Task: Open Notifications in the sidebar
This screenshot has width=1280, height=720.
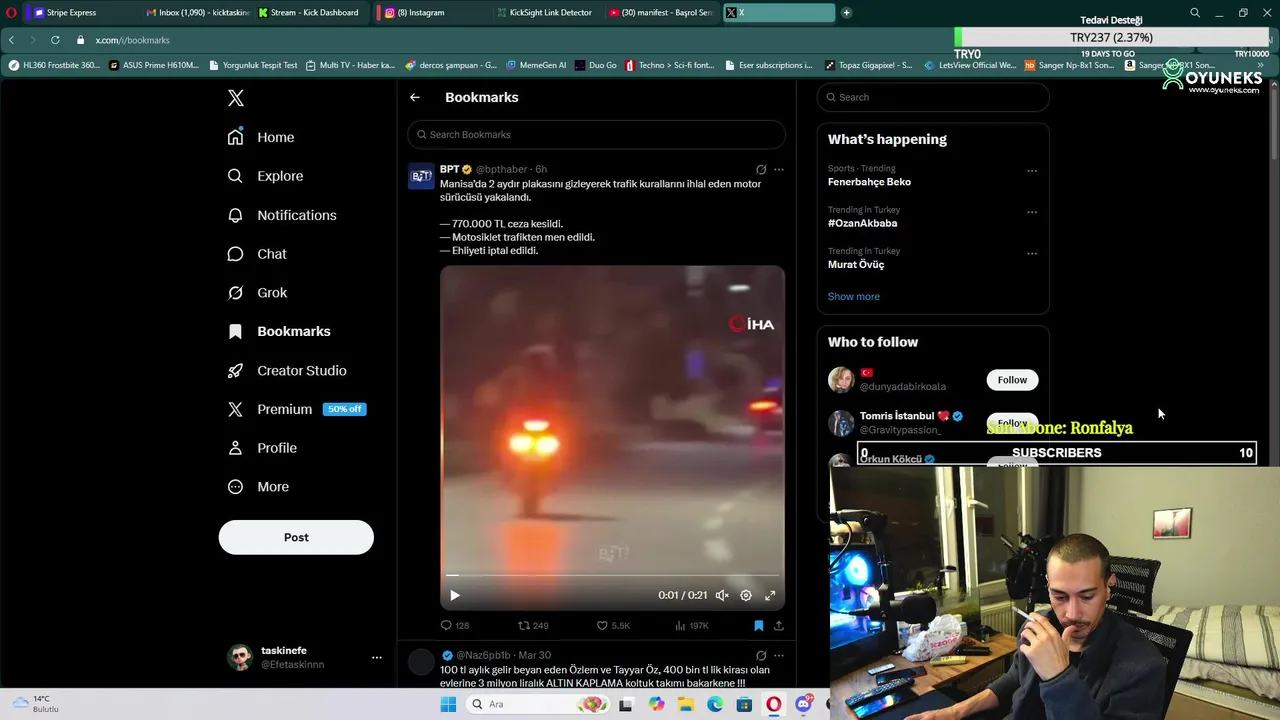Action: pos(282,215)
